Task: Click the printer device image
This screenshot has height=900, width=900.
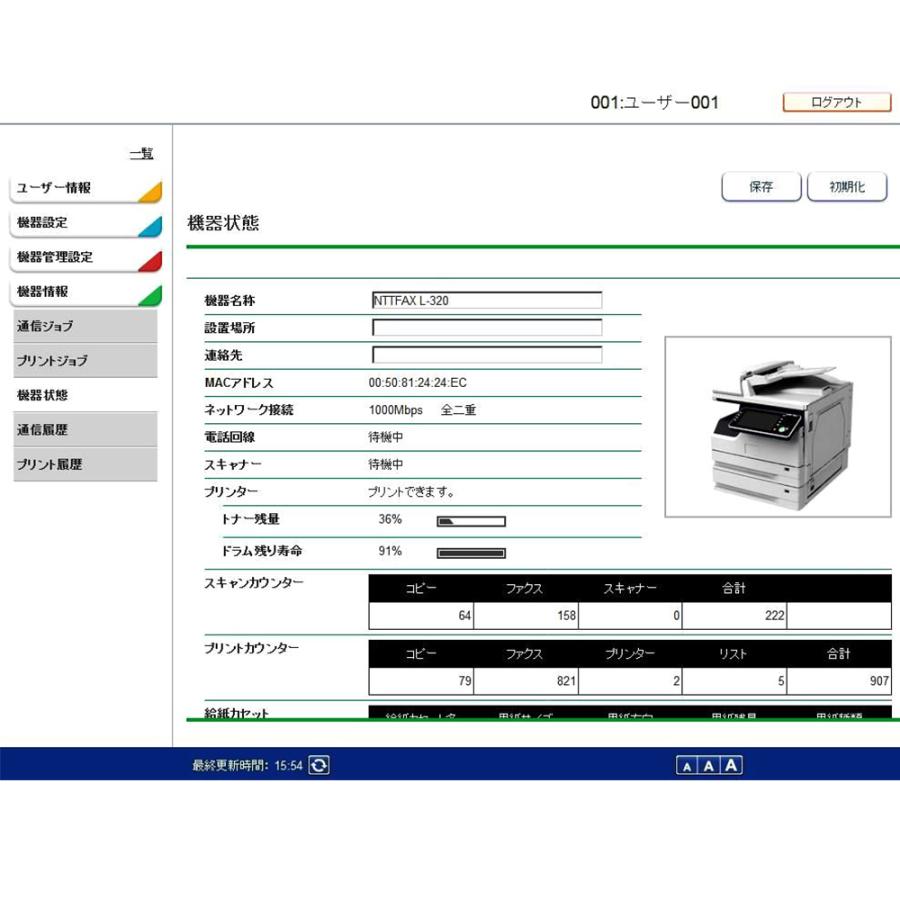Action: tap(778, 430)
